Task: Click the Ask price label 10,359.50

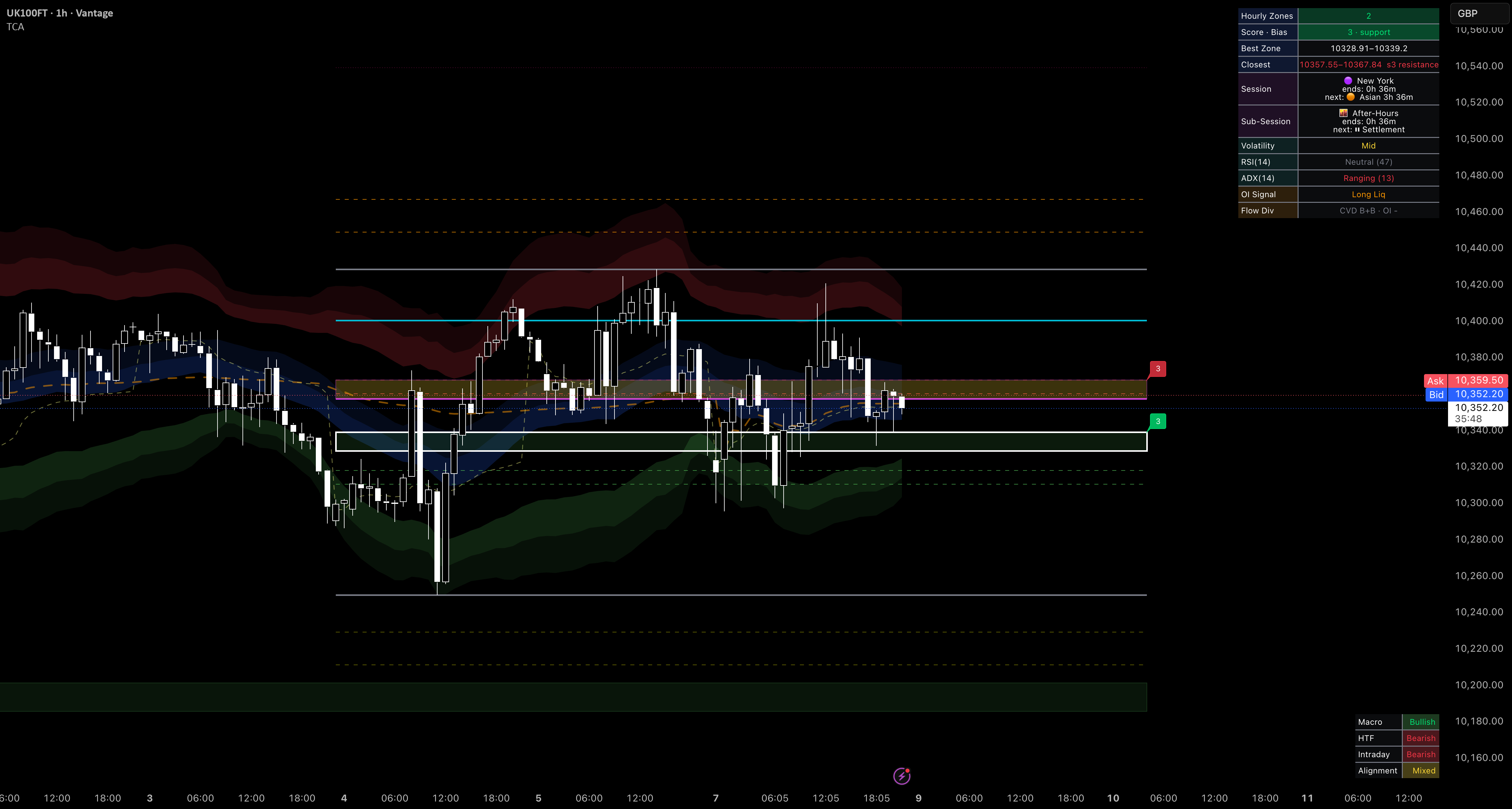Action: point(1479,380)
